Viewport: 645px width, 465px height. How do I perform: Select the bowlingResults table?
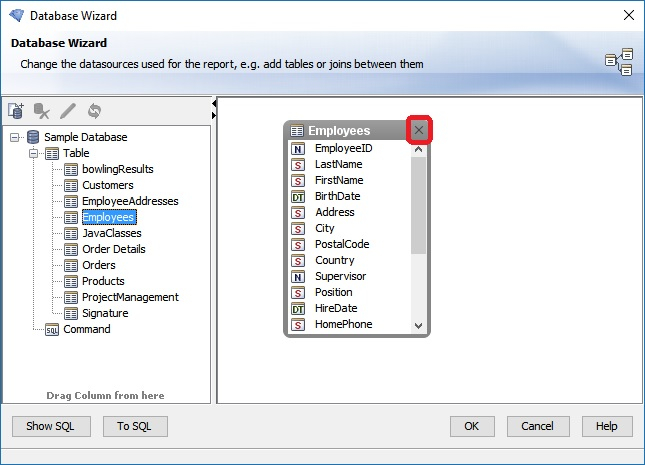point(117,169)
